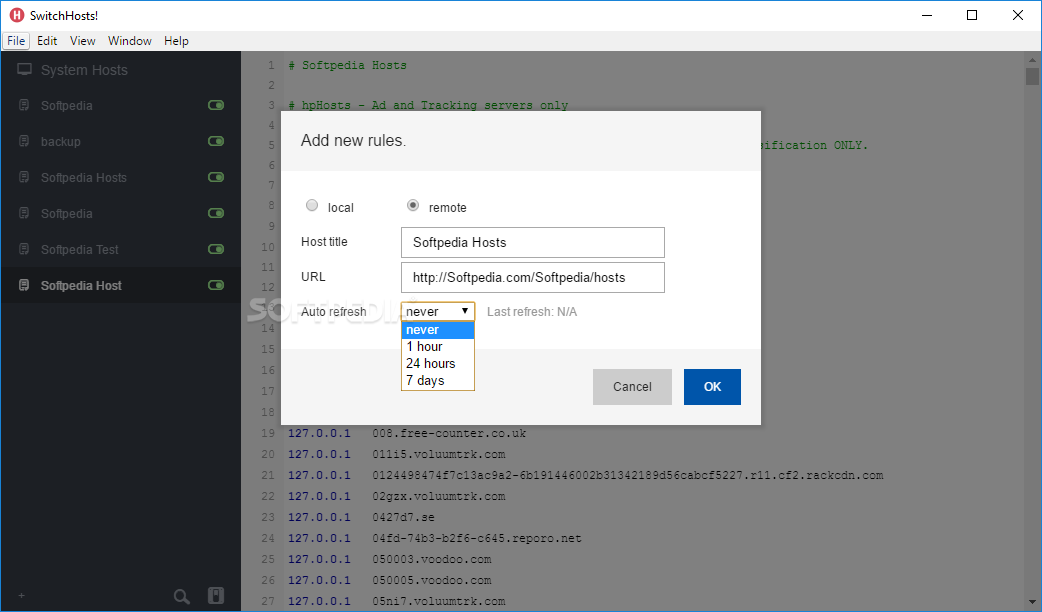1042x612 pixels.
Task: Choose 24 hours refresh option
Action: point(438,363)
